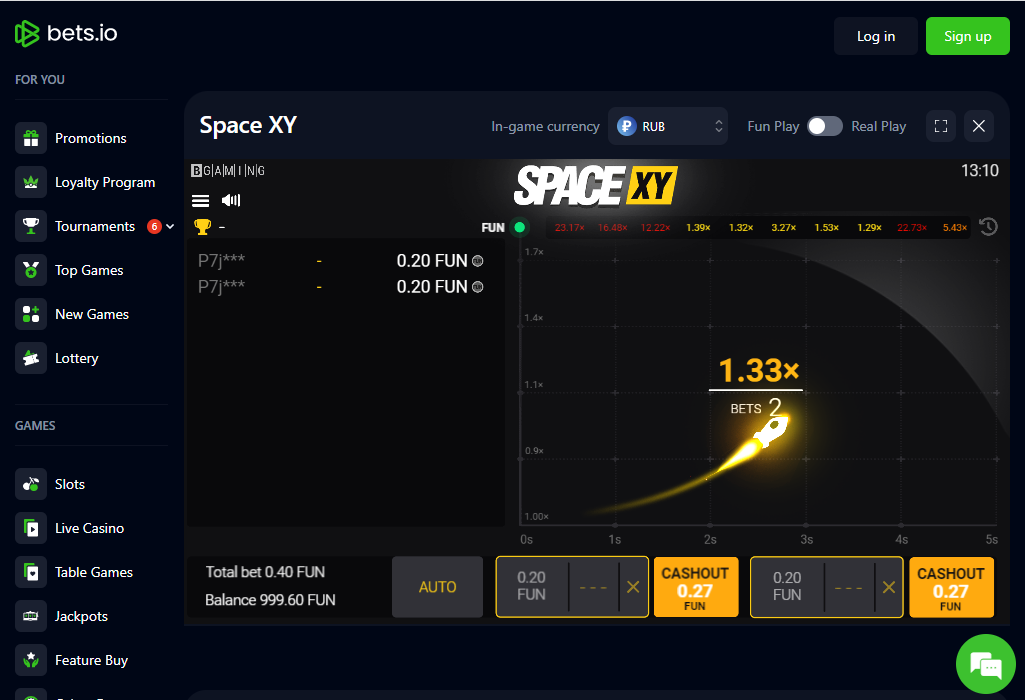Click the Real Play label
Image resolution: width=1025 pixels, height=700 pixels.
pyautogui.click(x=879, y=126)
